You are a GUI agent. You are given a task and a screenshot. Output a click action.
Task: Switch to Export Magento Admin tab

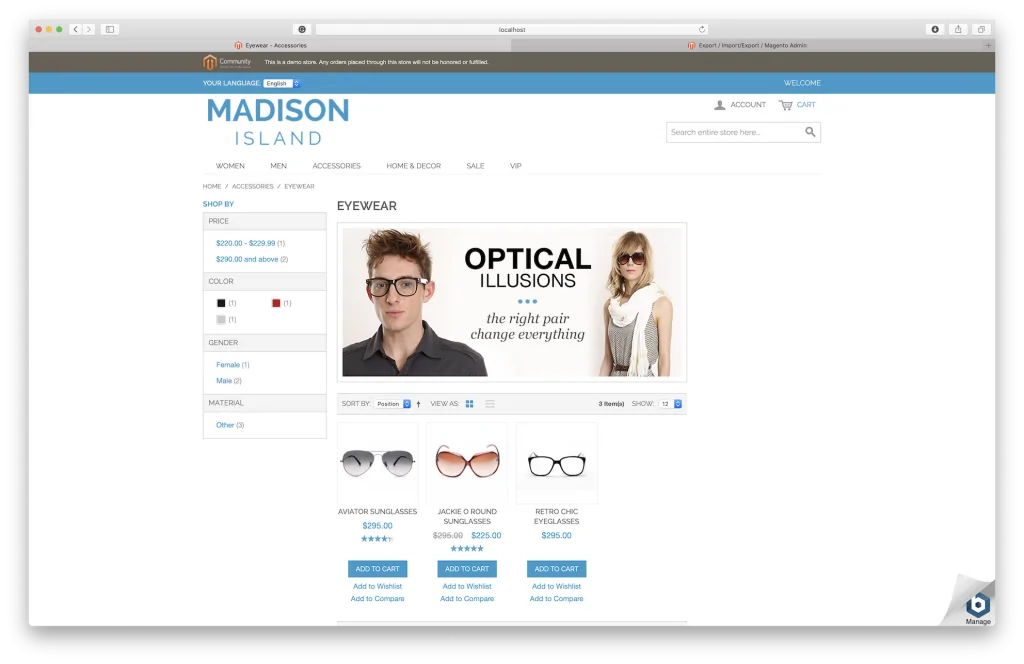click(x=747, y=45)
